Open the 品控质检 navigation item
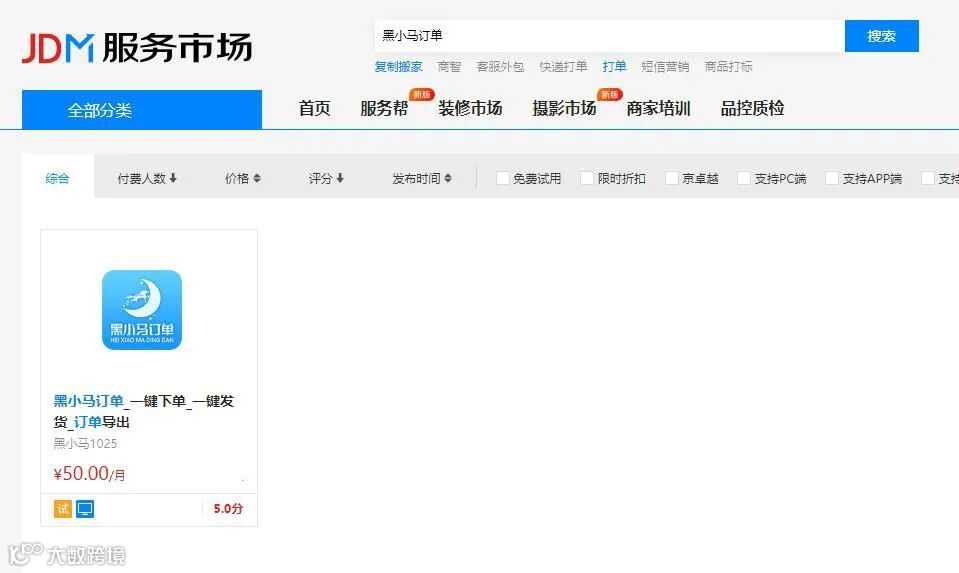Viewport: 959px width, 573px height. click(752, 109)
